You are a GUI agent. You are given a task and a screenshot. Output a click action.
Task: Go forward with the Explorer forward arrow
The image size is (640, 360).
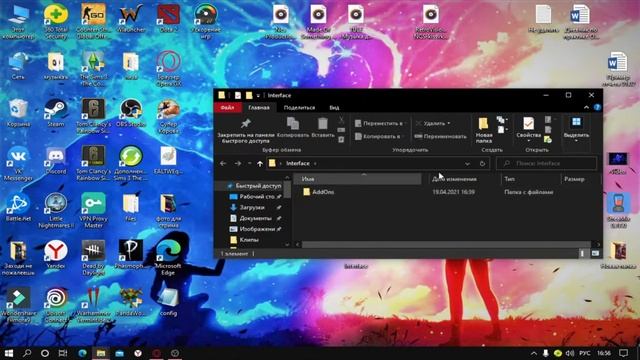pyautogui.click(x=238, y=163)
